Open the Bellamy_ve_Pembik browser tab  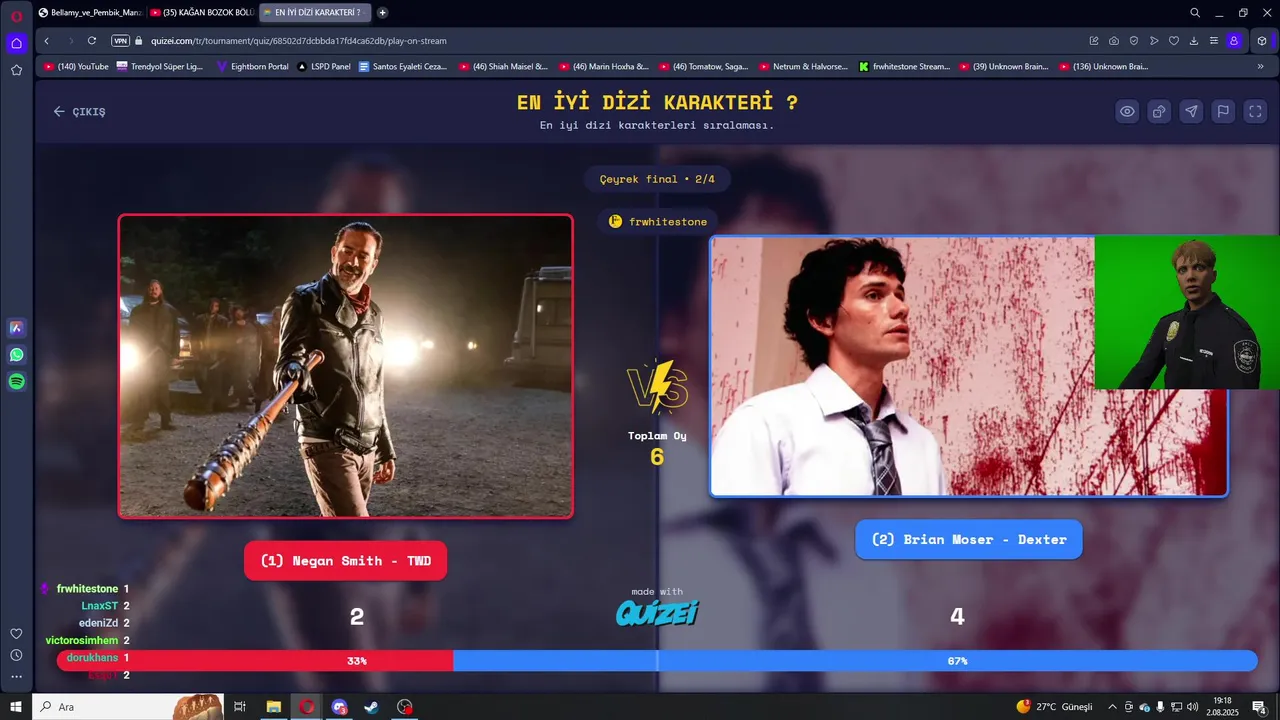[90, 13]
